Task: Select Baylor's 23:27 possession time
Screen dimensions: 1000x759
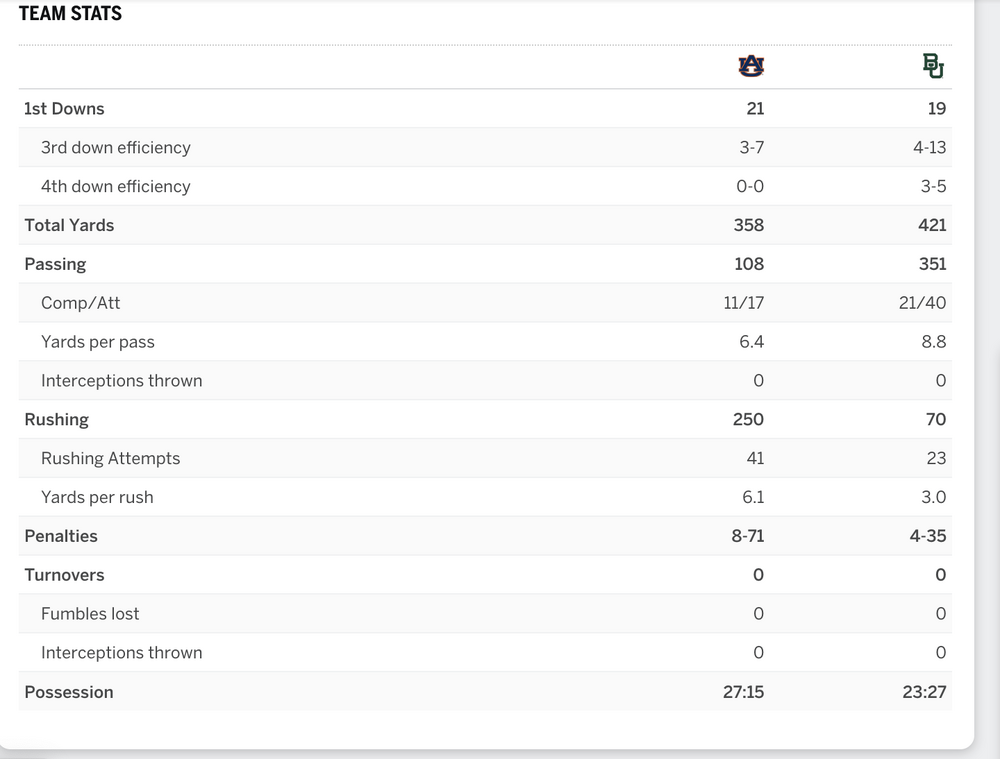Action: 924,693
